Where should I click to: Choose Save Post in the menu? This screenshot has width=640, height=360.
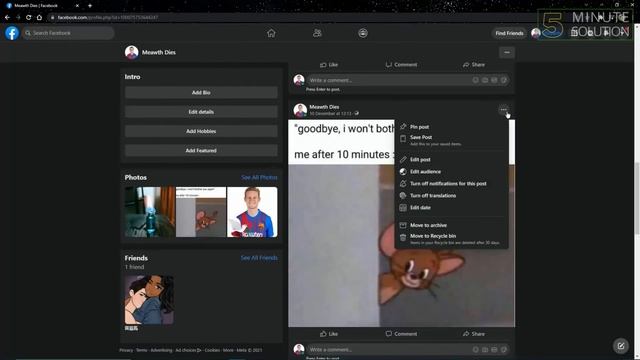click(451, 140)
